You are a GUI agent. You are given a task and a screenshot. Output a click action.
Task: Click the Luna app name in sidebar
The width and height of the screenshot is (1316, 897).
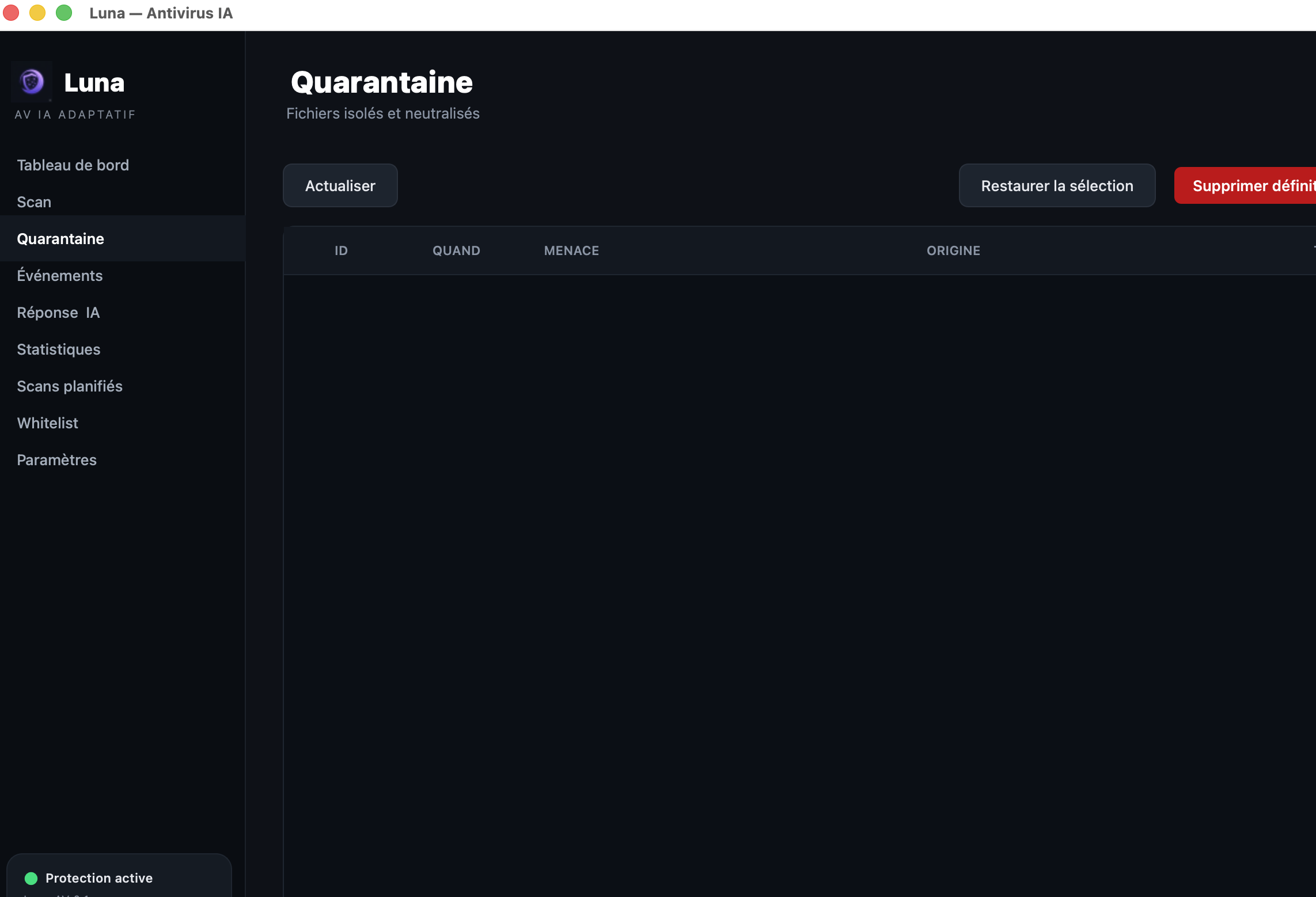tap(94, 82)
